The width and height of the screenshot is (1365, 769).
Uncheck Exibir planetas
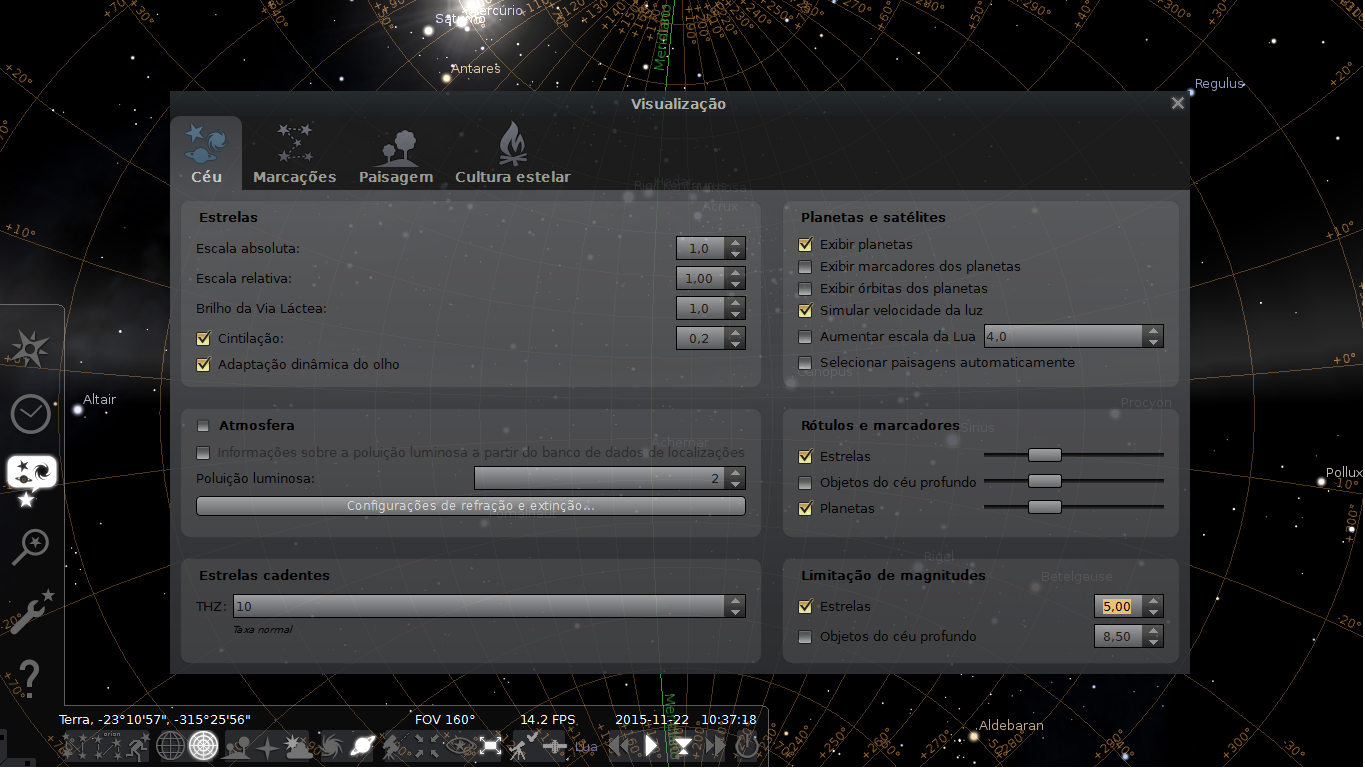[806, 244]
